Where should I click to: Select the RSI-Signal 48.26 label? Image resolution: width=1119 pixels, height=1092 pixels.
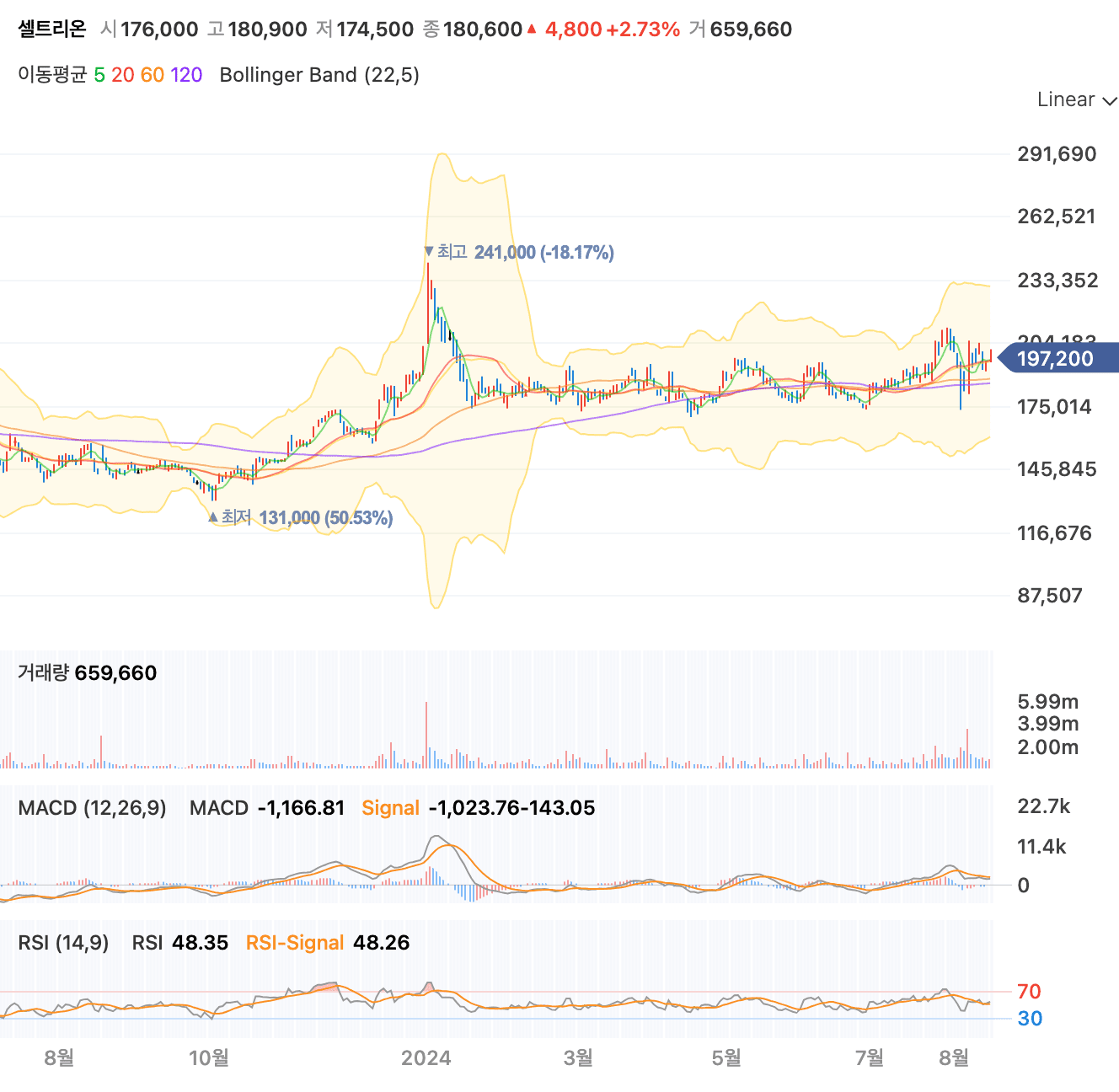tap(295, 943)
